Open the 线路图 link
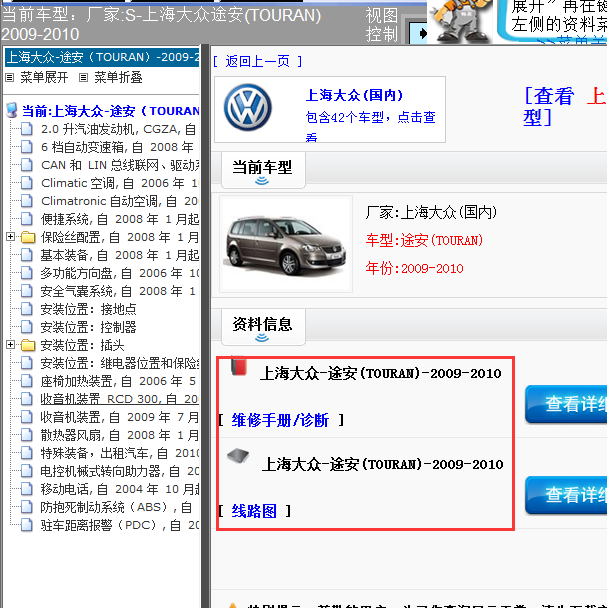 pos(254,511)
